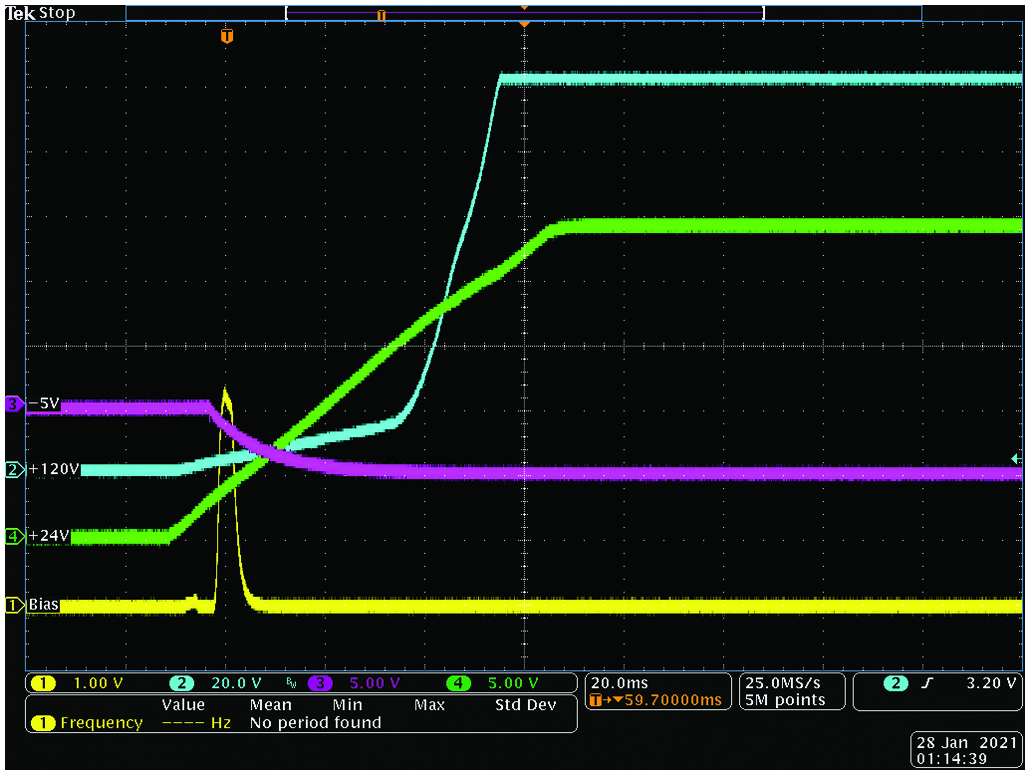Viewport: 1030px width, 775px height.
Task: Click the No period found message
Action: [x=315, y=723]
